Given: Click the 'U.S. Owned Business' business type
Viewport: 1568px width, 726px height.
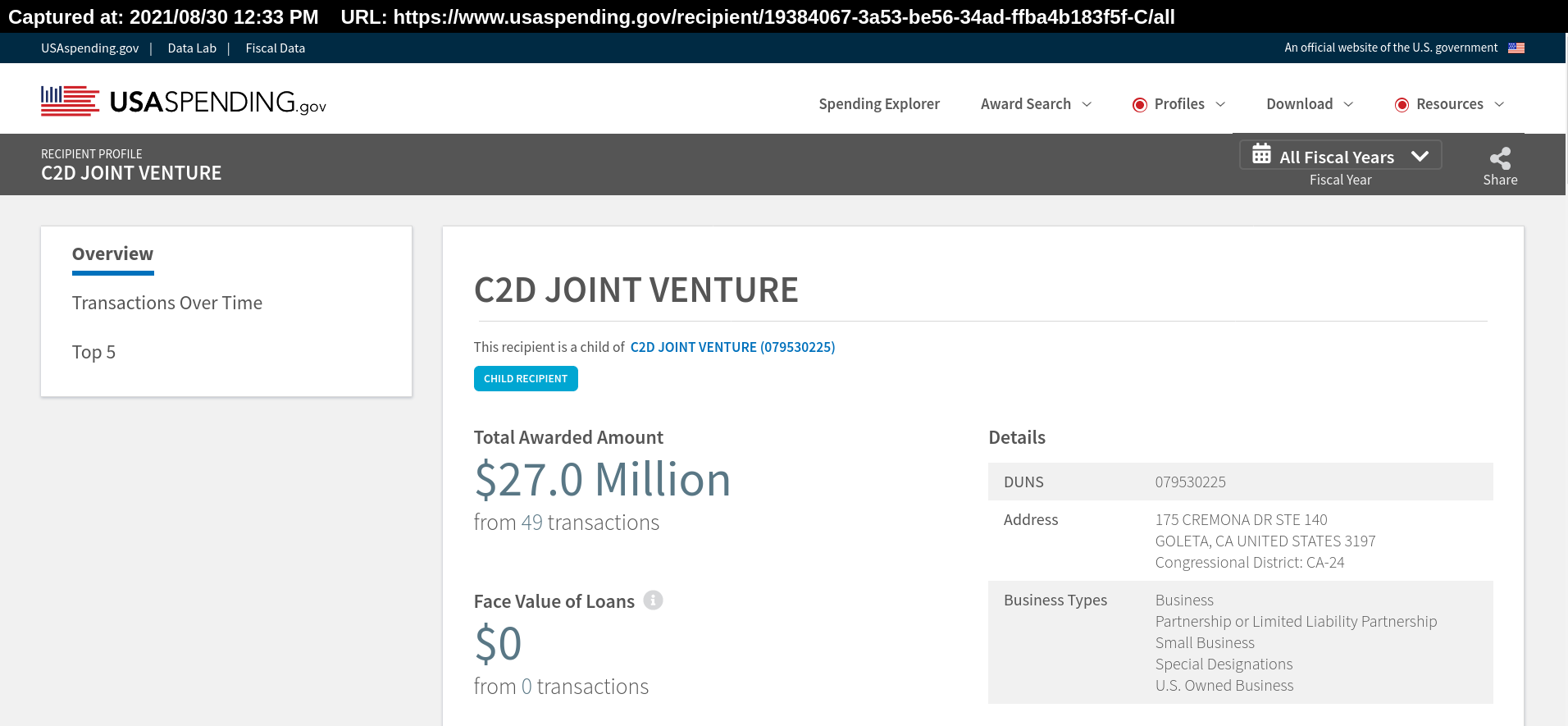Looking at the screenshot, I should pos(1224,686).
